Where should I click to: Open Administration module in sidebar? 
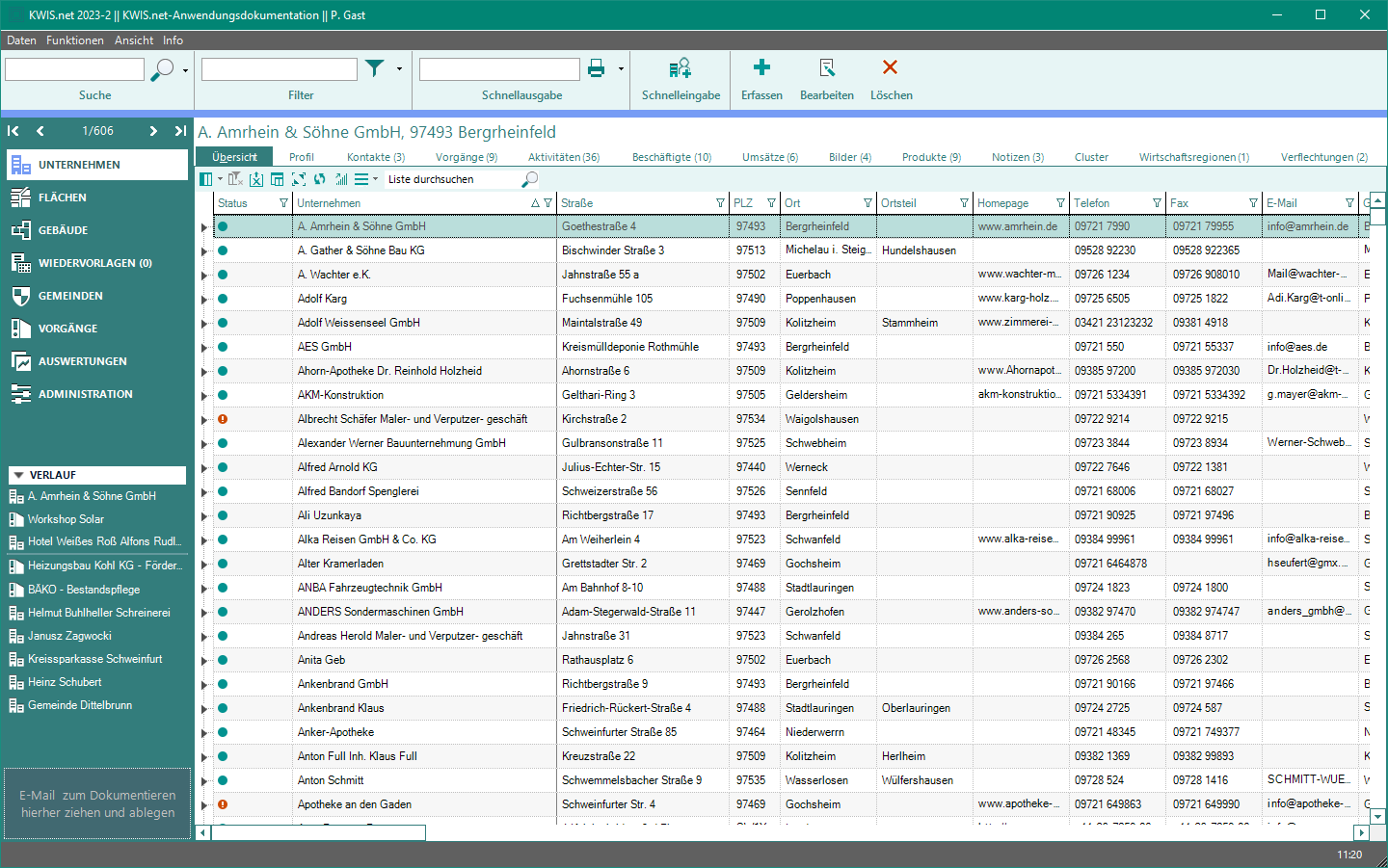pyautogui.click(x=96, y=394)
